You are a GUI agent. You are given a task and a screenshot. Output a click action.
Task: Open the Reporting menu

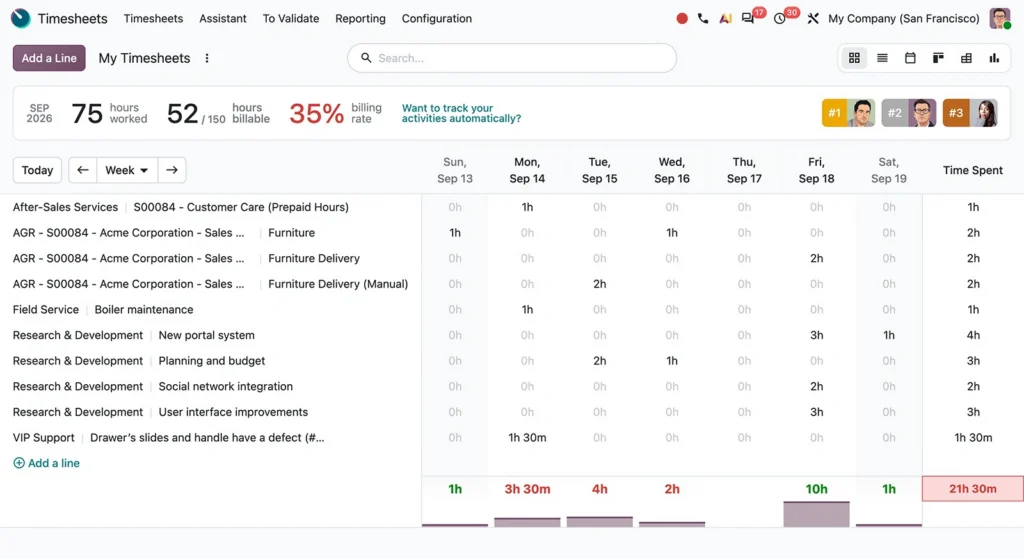pos(360,18)
